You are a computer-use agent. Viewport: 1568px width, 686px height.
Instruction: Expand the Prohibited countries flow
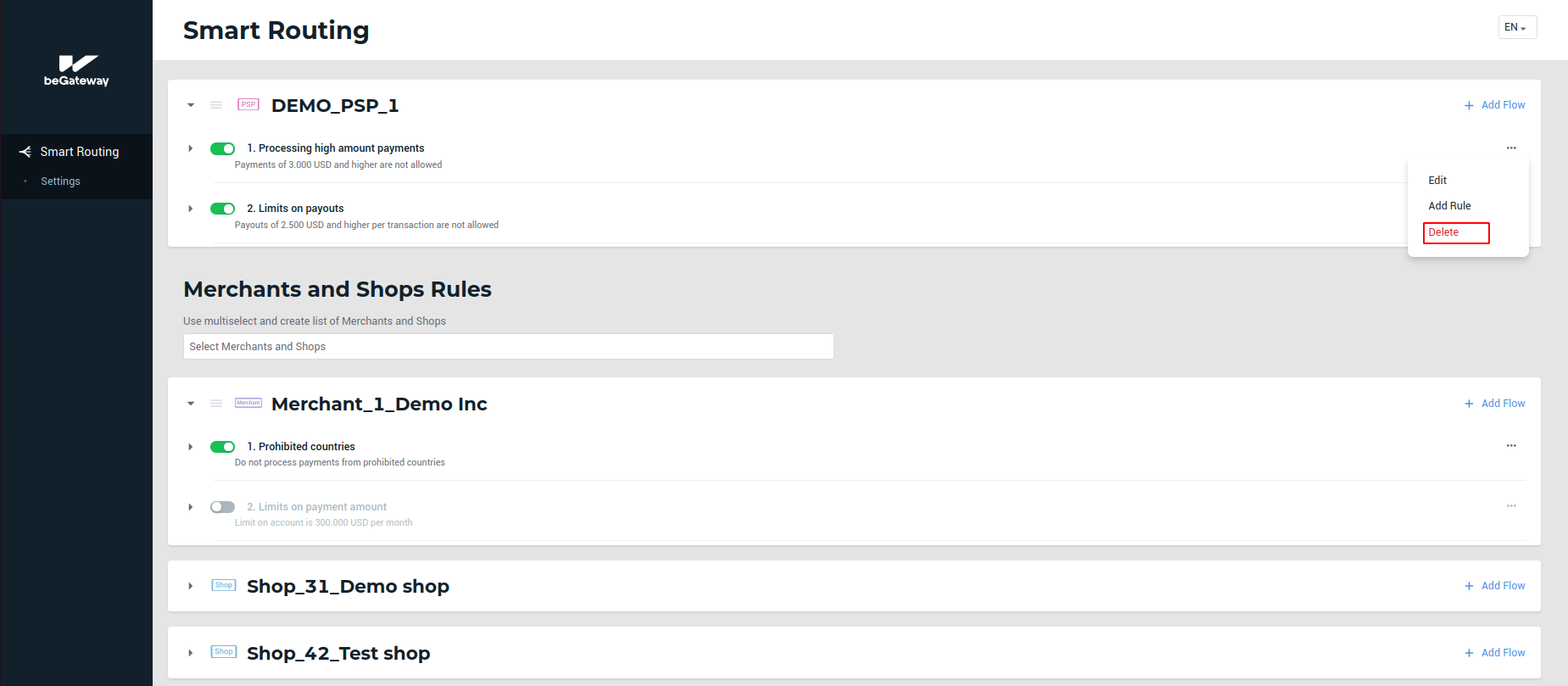(x=191, y=447)
